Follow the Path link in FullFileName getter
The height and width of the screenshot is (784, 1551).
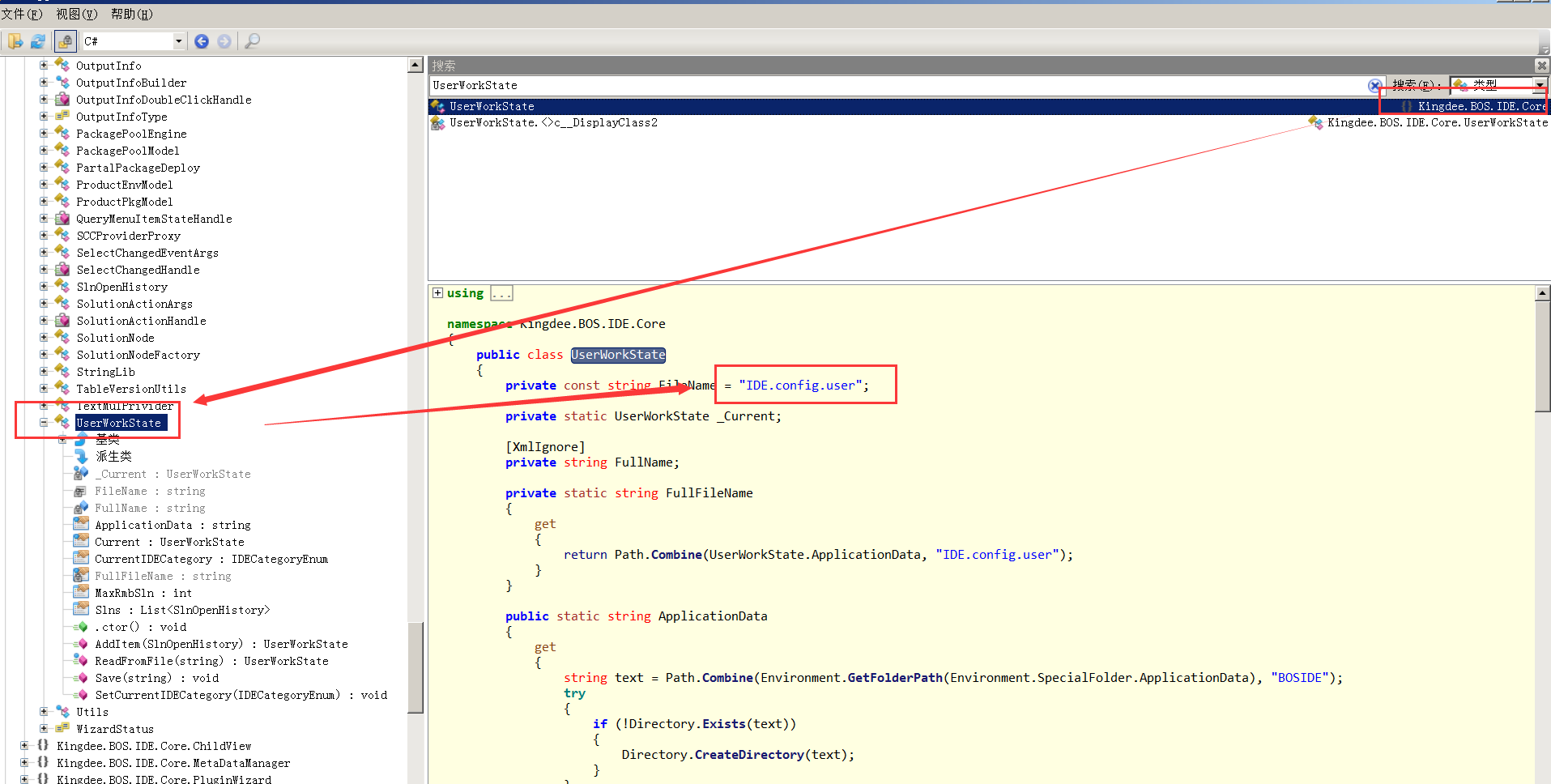click(x=629, y=555)
